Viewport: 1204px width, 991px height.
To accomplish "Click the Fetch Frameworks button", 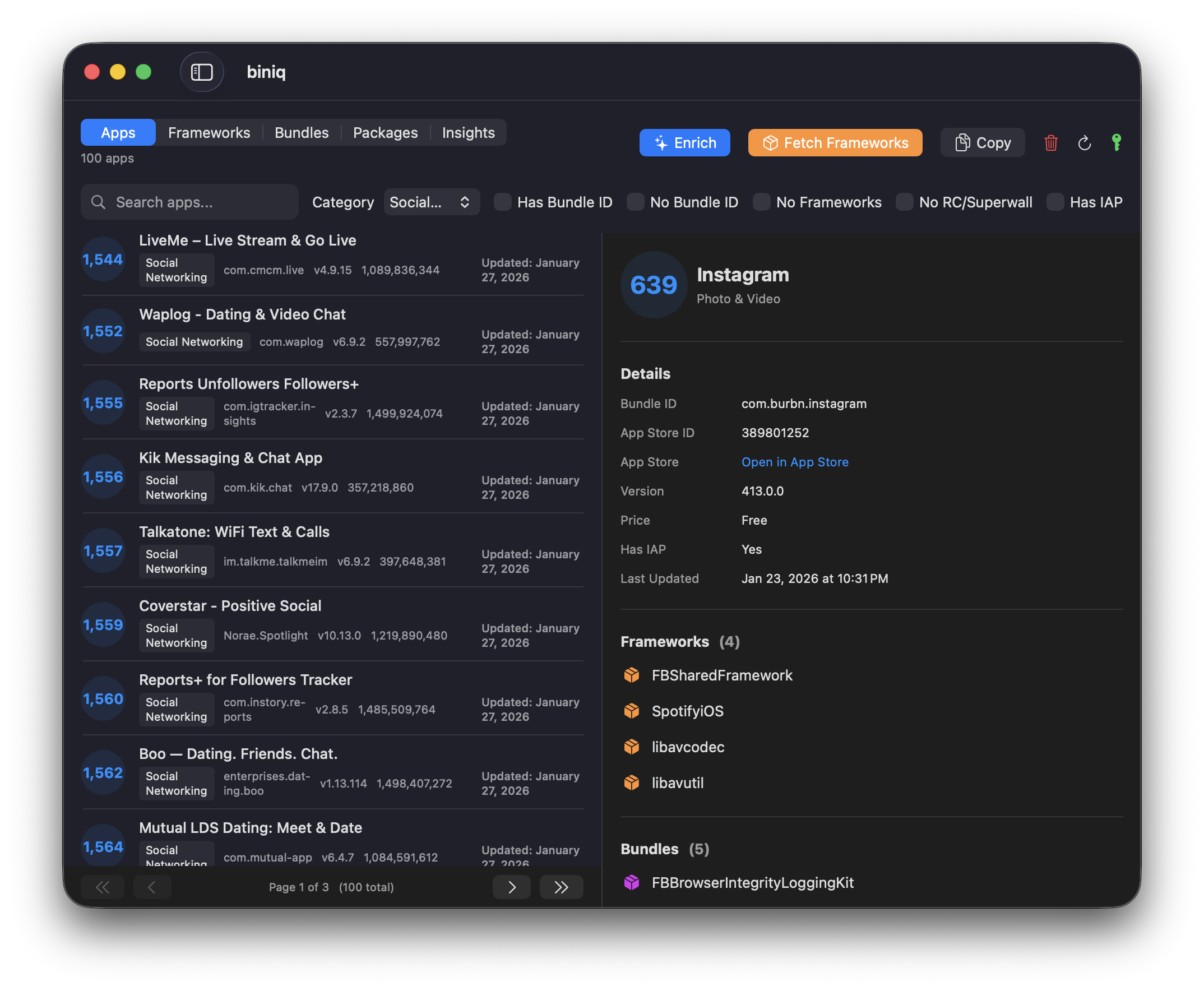I will tap(835, 143).
